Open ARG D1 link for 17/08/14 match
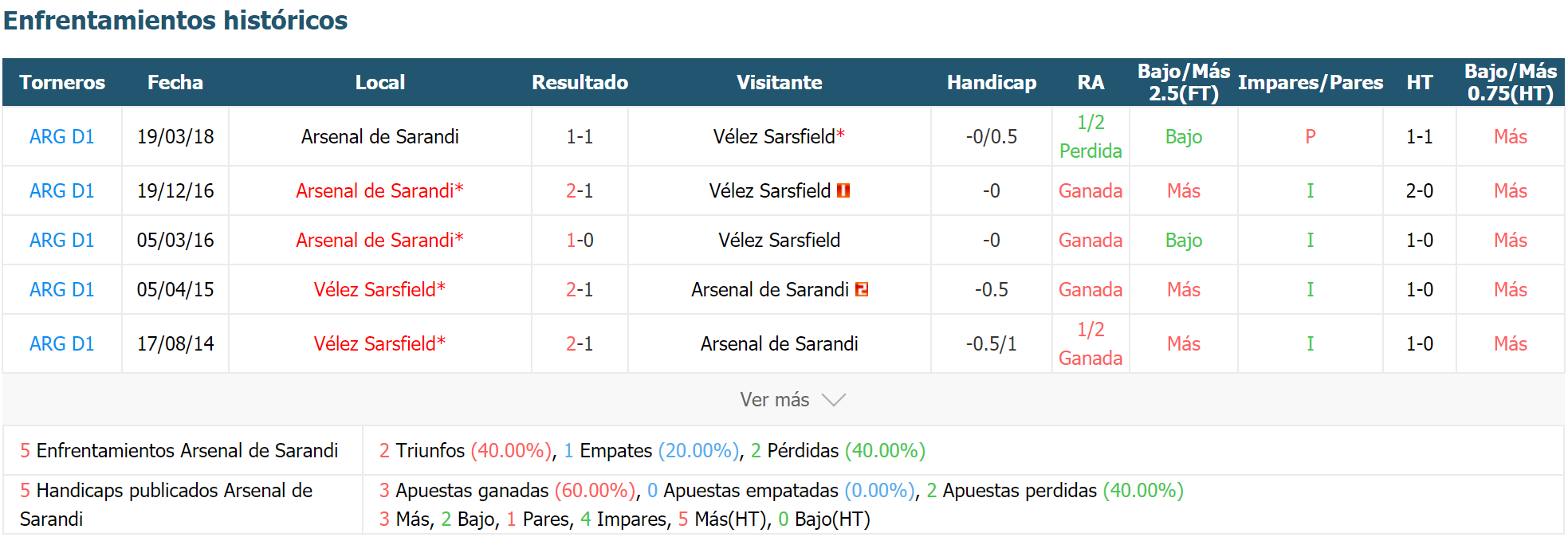The image size is (1568, 537). click(62, 343)
